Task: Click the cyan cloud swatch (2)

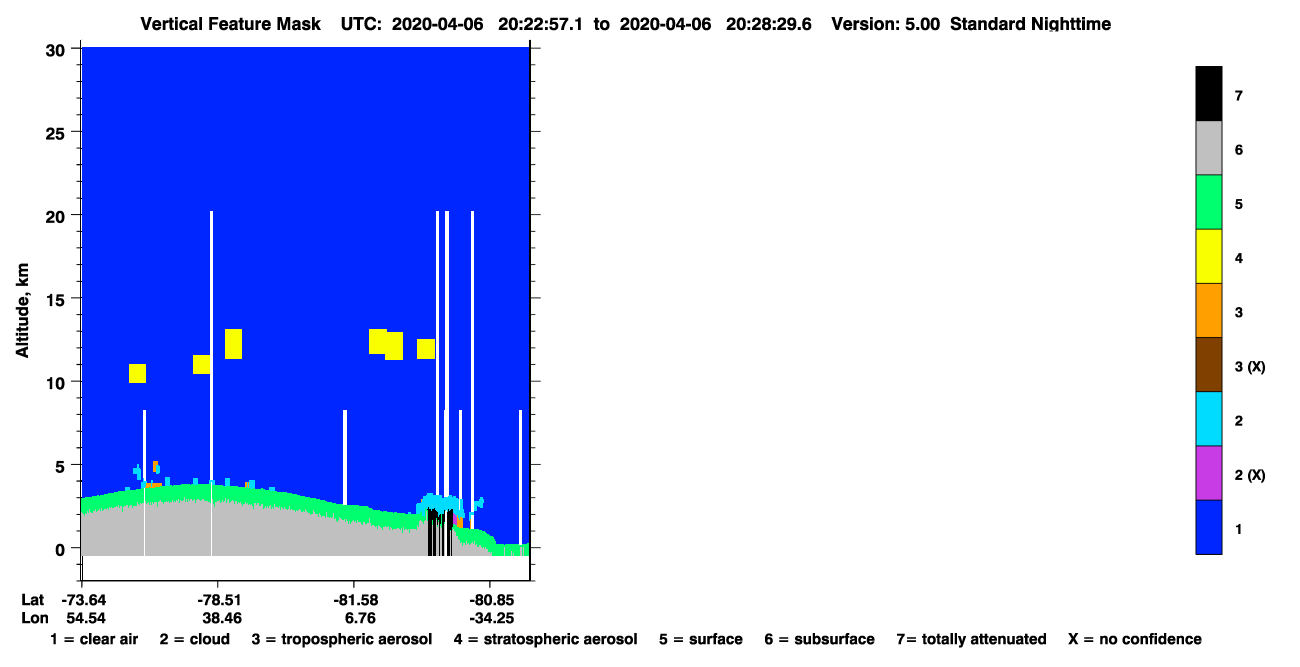Action: click(1208, 418)
